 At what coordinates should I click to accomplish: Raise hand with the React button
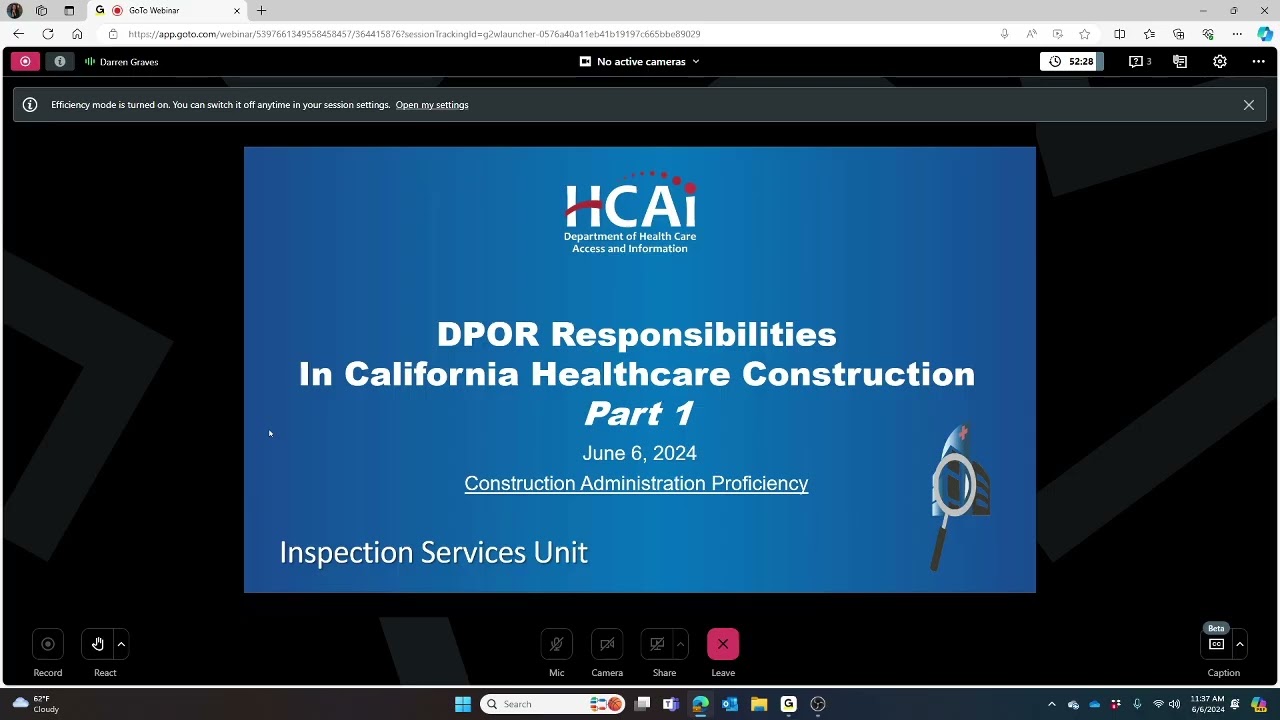[x=98, y=644]
